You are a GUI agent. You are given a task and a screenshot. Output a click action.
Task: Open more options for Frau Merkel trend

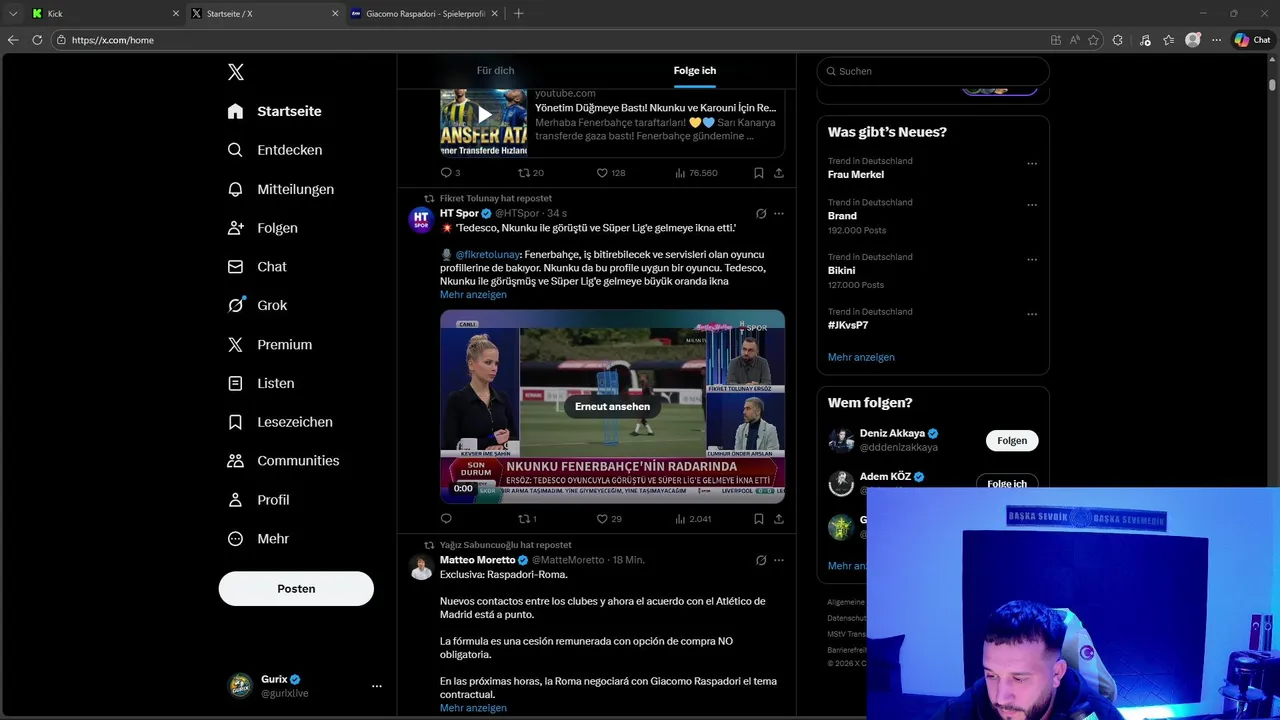coord(1032,164)
